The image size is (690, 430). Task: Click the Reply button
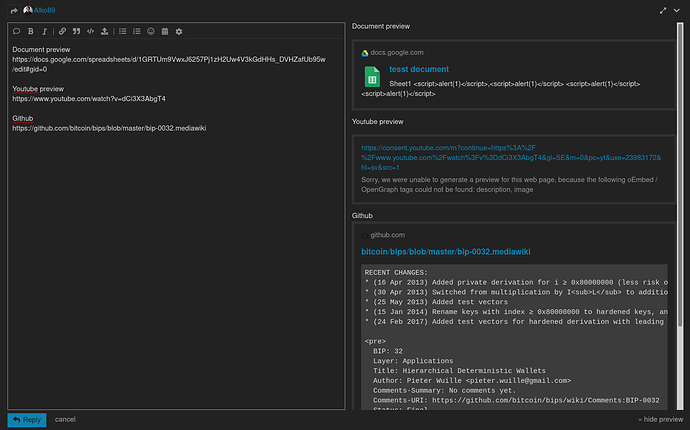click(x=26, y=419)
